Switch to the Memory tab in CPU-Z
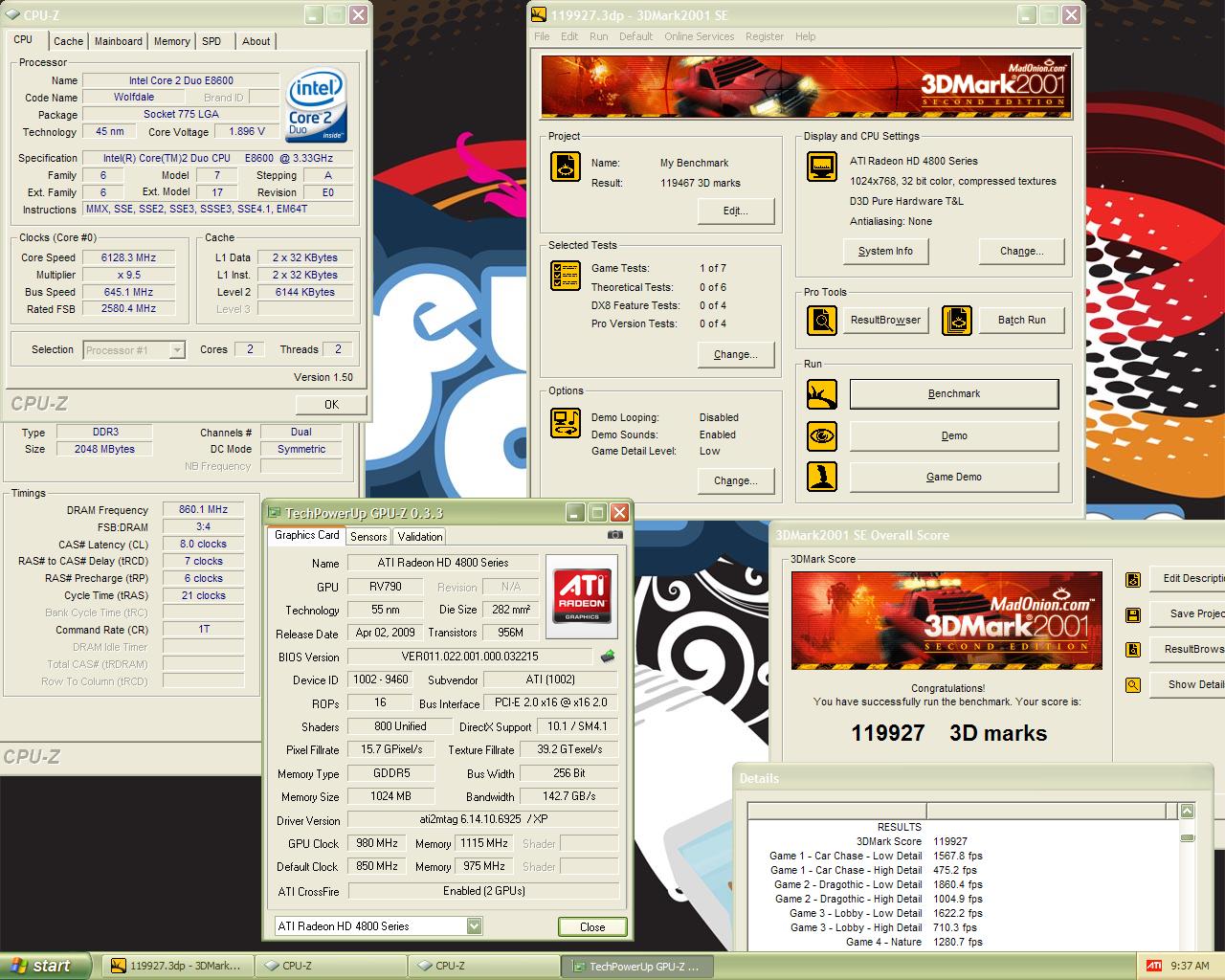1225x980 pixels. pos(171,41)
